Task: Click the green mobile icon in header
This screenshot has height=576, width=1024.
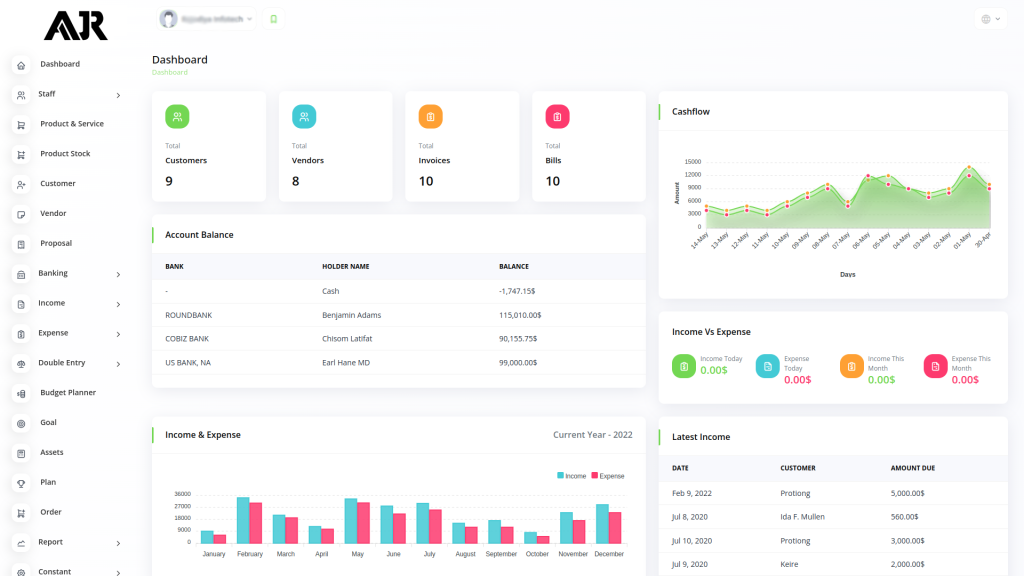Action: coord(274,19)
